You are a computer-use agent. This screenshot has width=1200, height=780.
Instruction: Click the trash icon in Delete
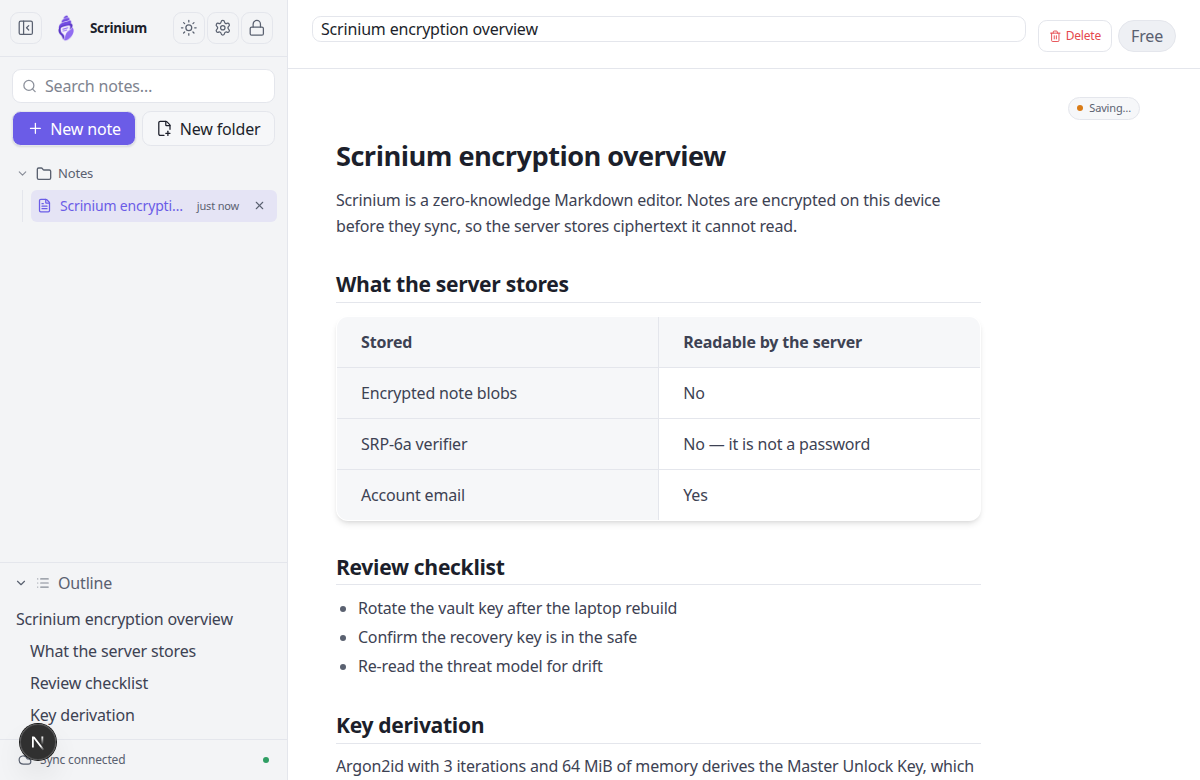(x=1055, y=36)
